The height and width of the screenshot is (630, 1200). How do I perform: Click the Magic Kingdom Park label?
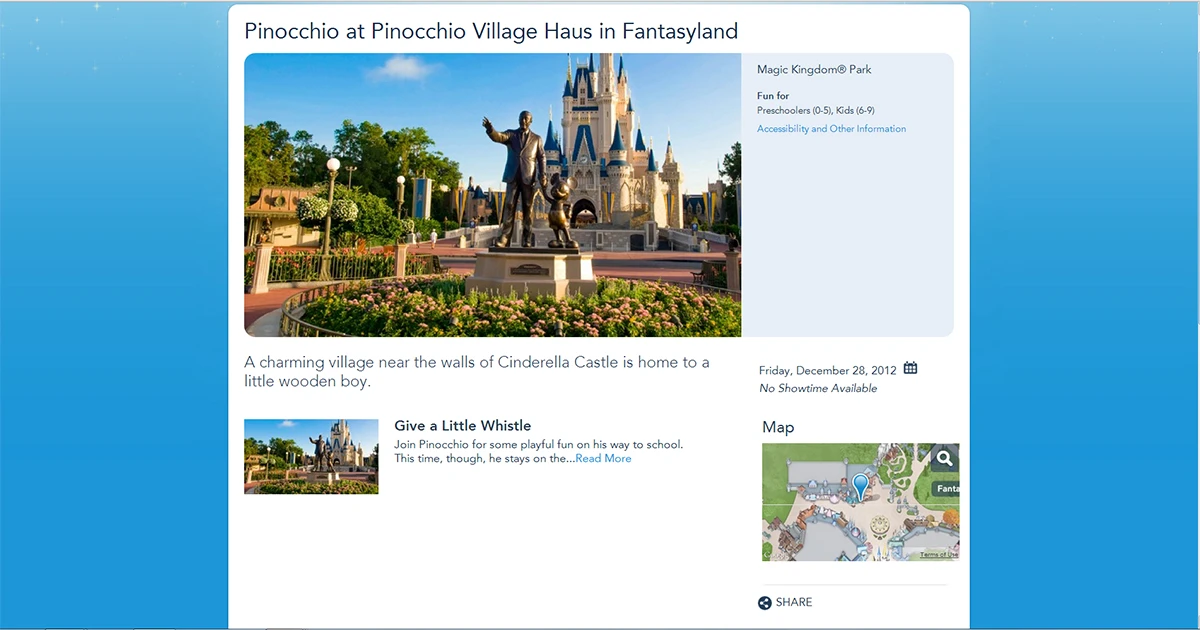[x=814, y=70]
